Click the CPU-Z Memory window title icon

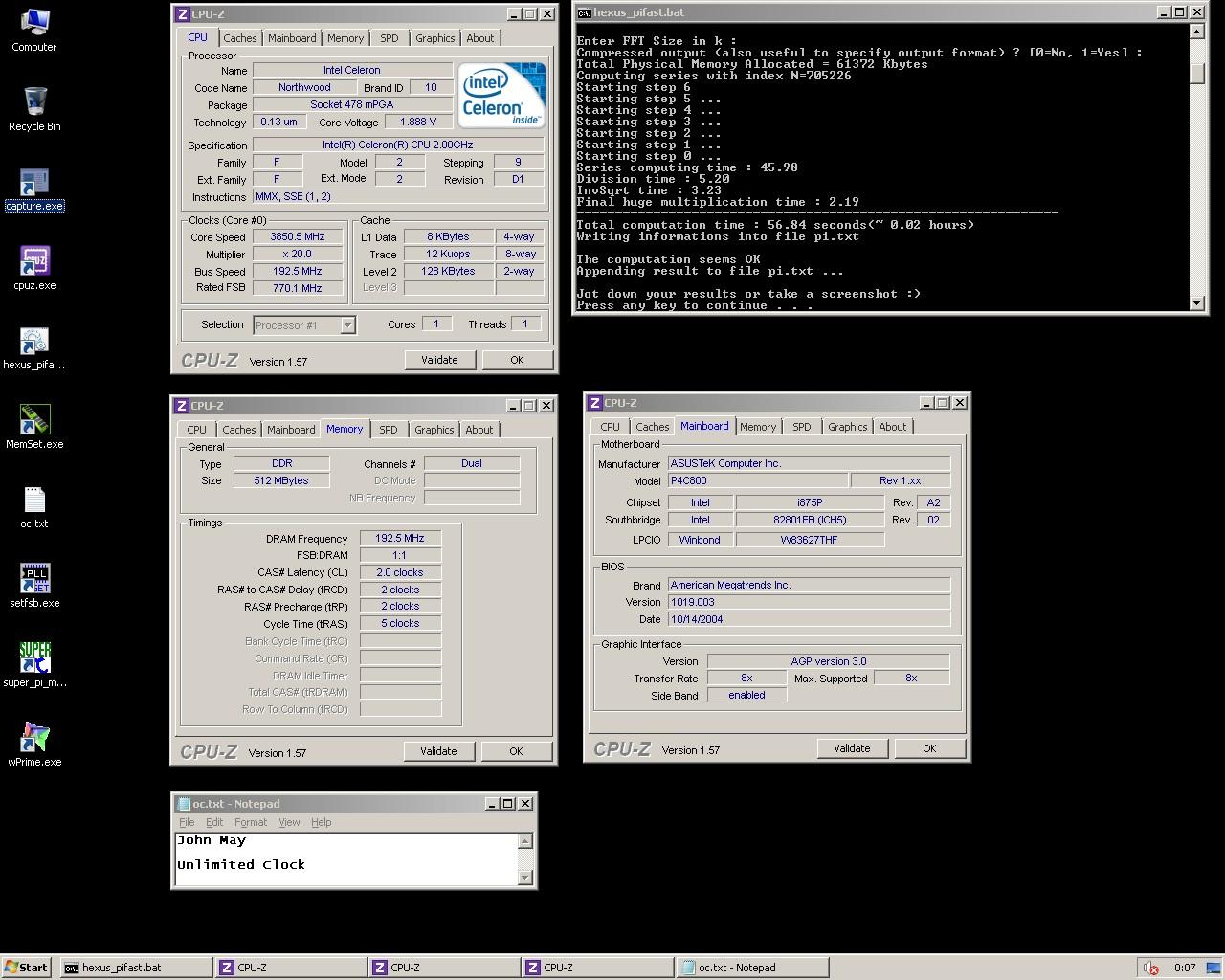(x=182, y=406)
